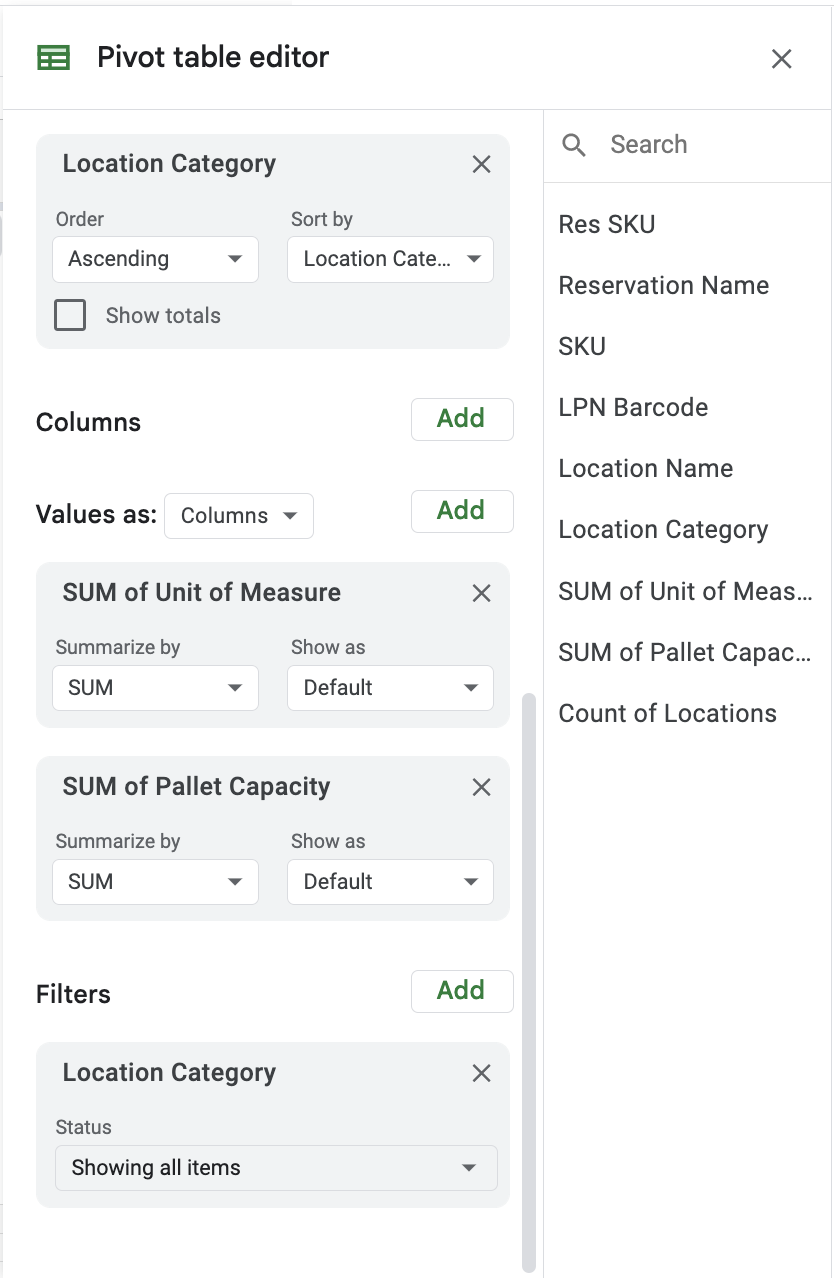The image size is (834, 1278).
Task: Remove the SUM of Pallet Capacity value
Action: pos(481,787)
